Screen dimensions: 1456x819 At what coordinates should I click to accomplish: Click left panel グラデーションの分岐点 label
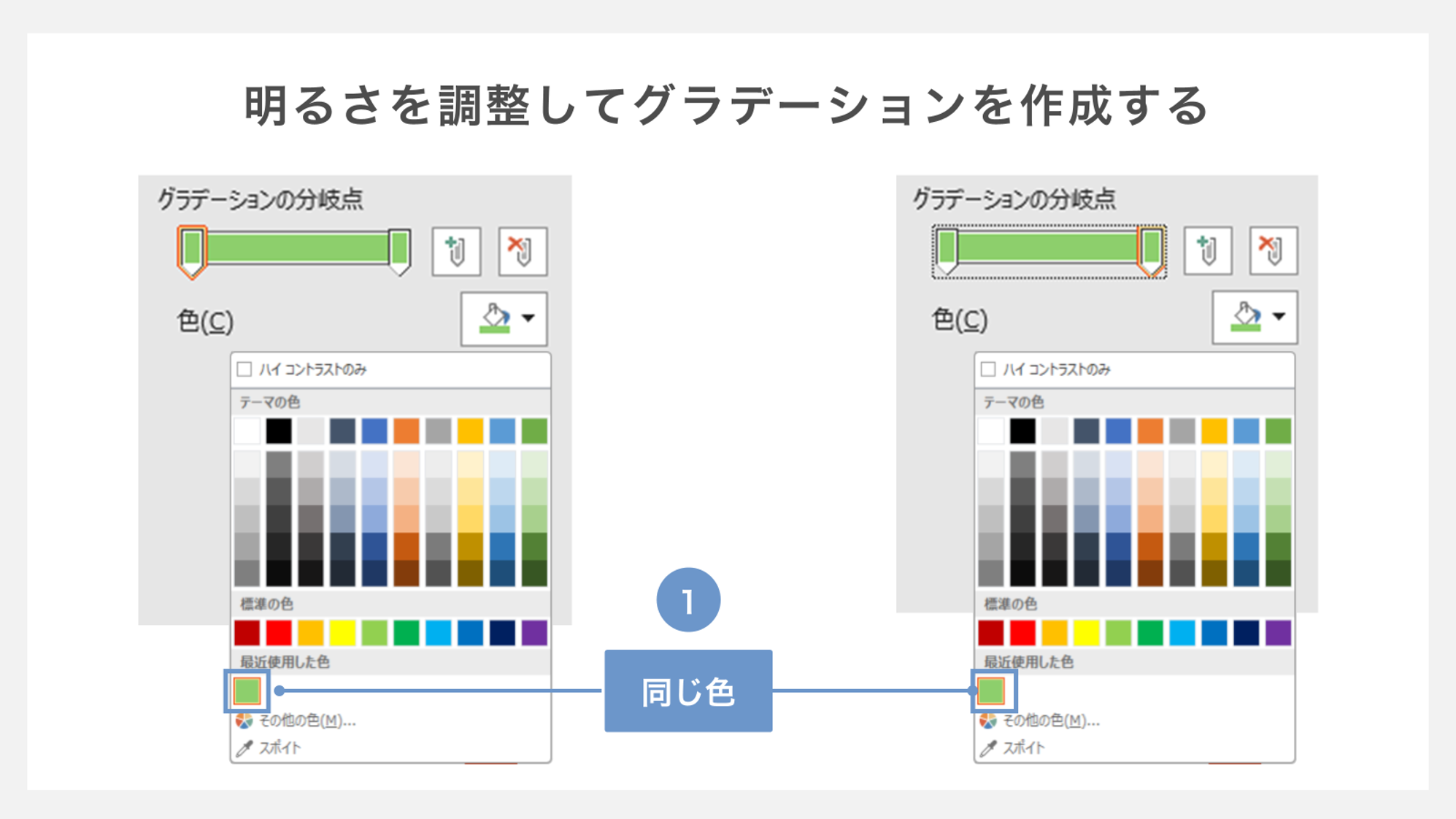[x=261, y=199]
